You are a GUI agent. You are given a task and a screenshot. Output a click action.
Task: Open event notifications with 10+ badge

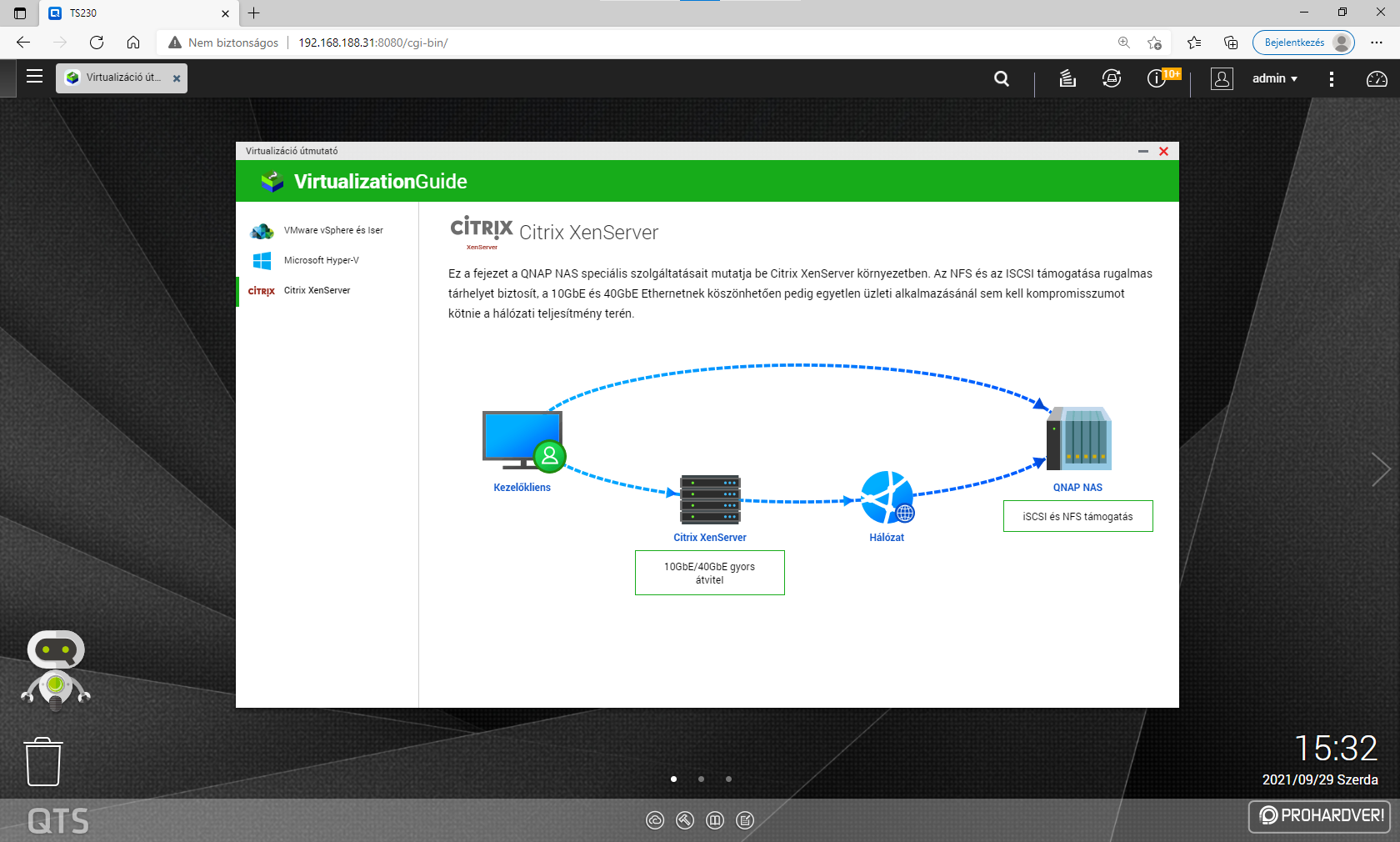coord(1163,78)
